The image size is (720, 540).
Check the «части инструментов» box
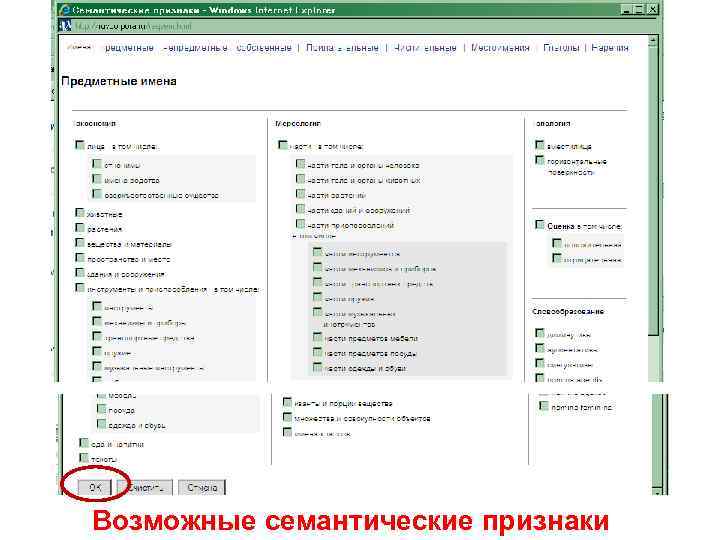(317, 252)
